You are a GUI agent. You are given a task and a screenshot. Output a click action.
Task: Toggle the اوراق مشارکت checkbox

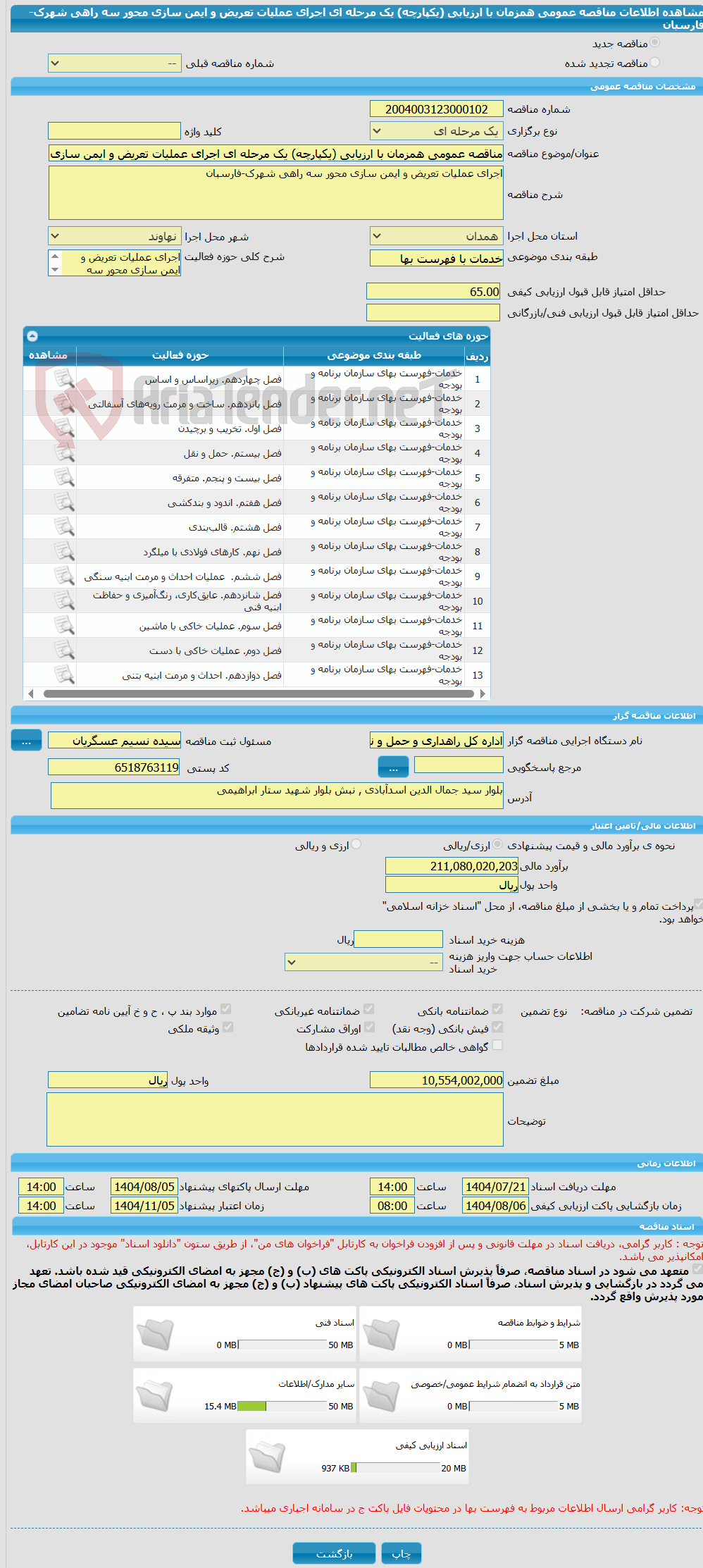click(x=369, y=1027)
